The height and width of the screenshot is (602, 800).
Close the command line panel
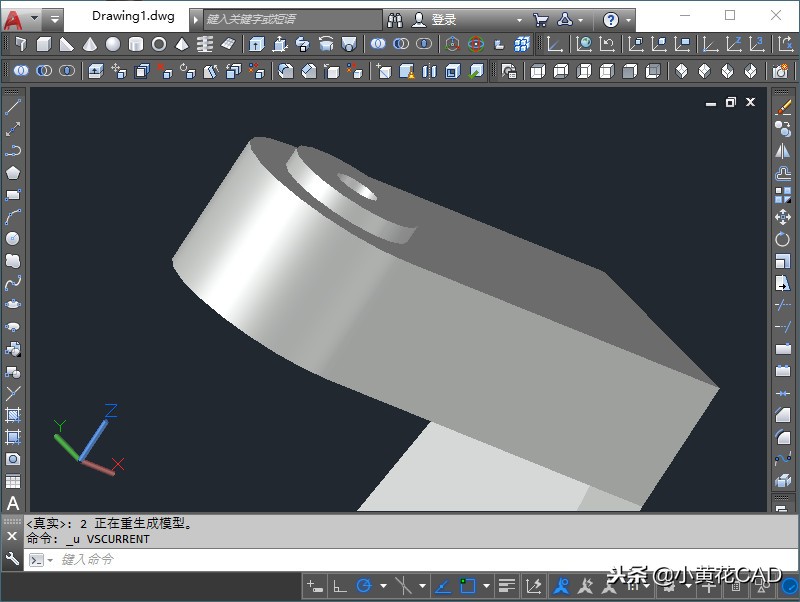[x=12, y=537]
